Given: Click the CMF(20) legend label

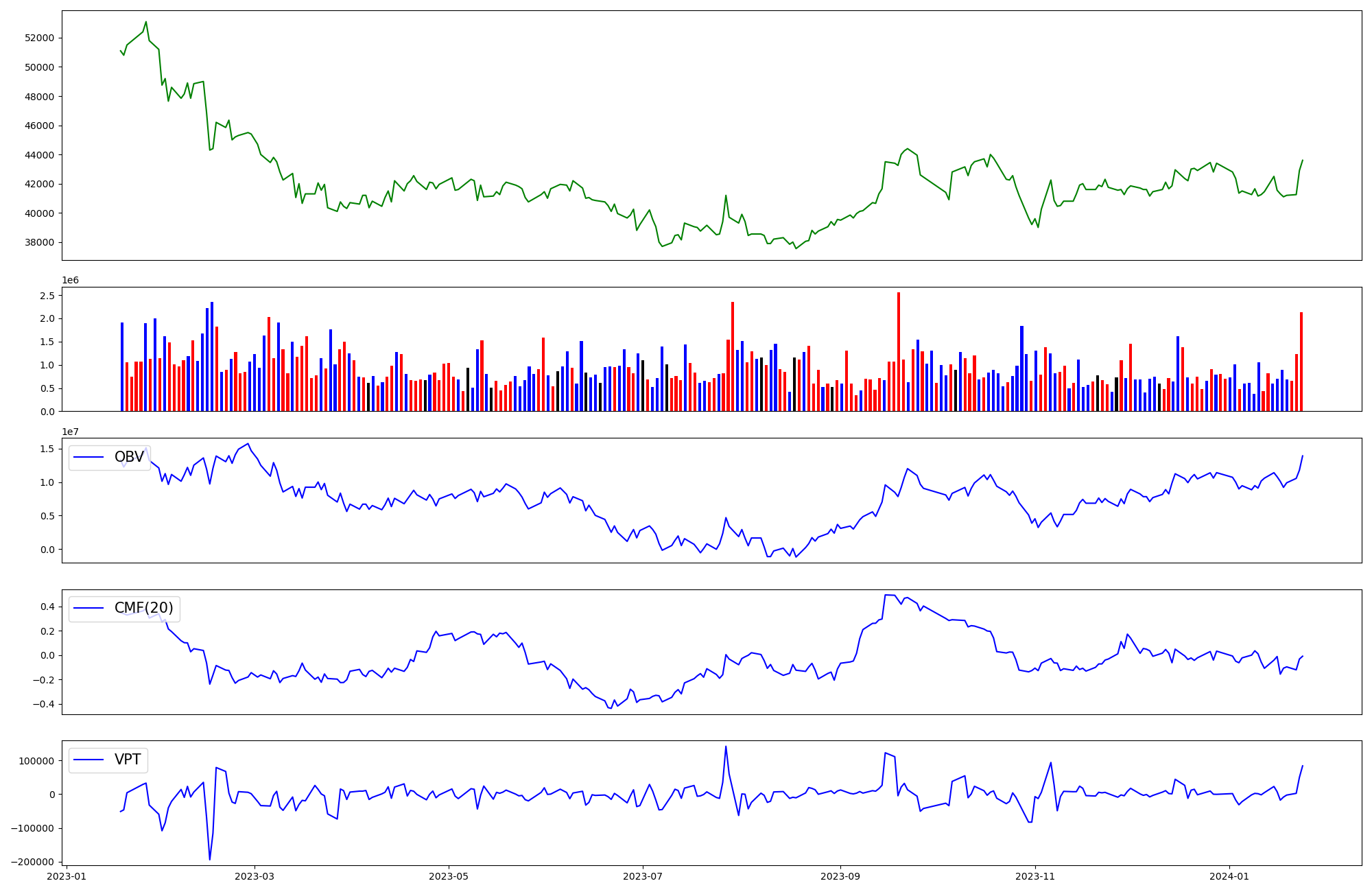Looking at the screenshot, I should click(143, 609).
